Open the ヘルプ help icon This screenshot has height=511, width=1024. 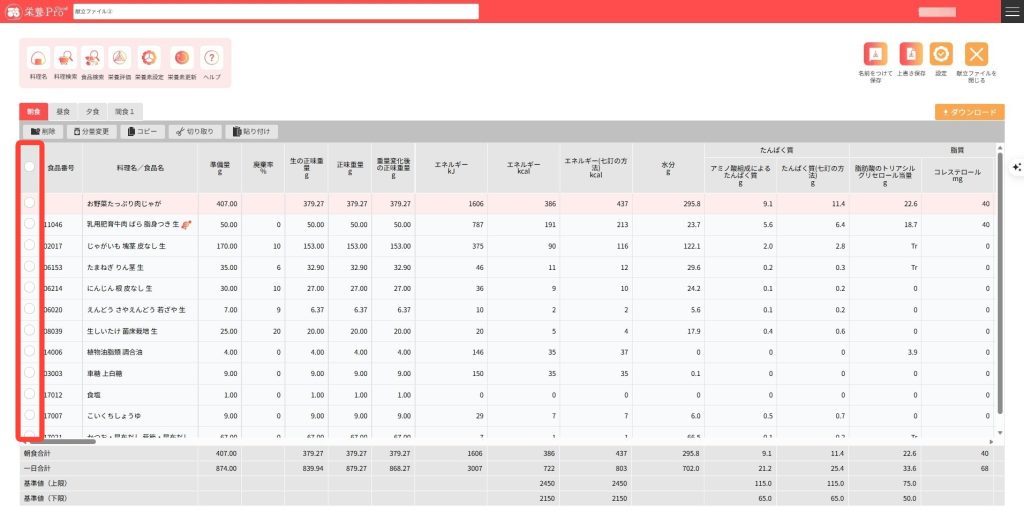(211, 58)
